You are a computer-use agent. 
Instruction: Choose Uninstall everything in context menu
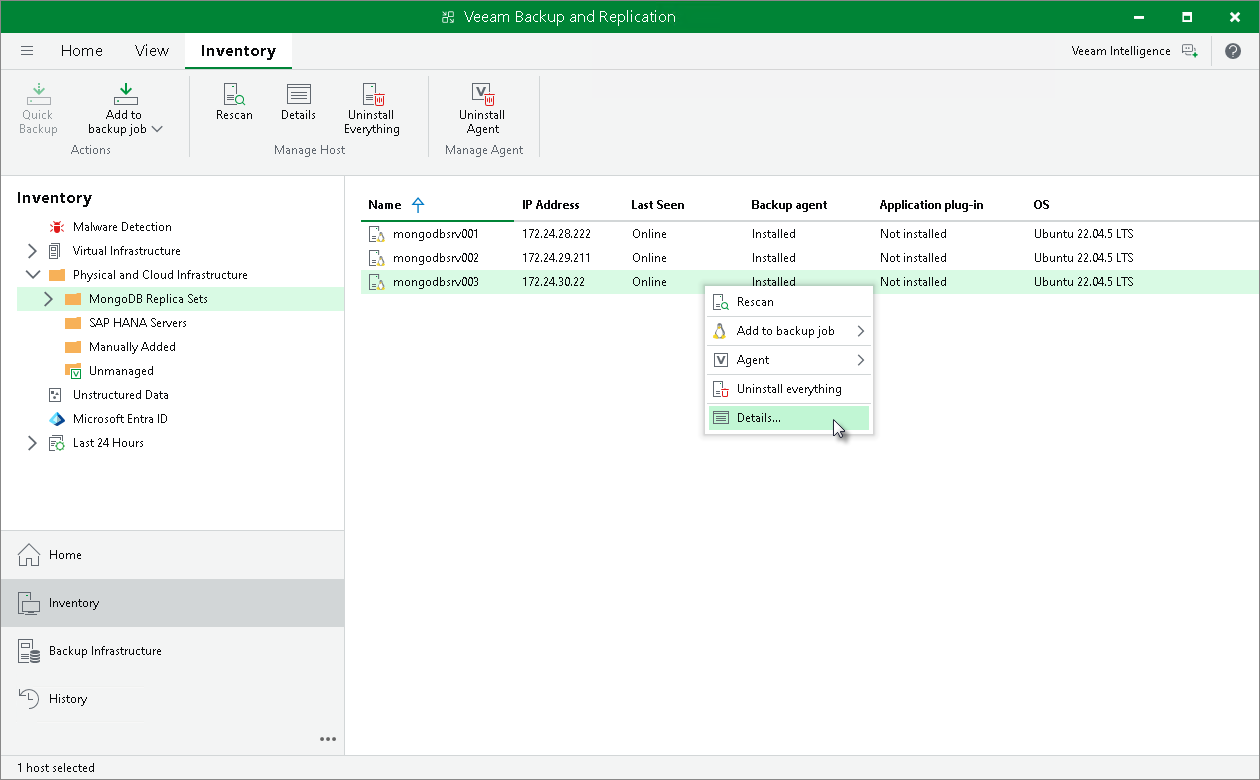click(x=789, y=389)
